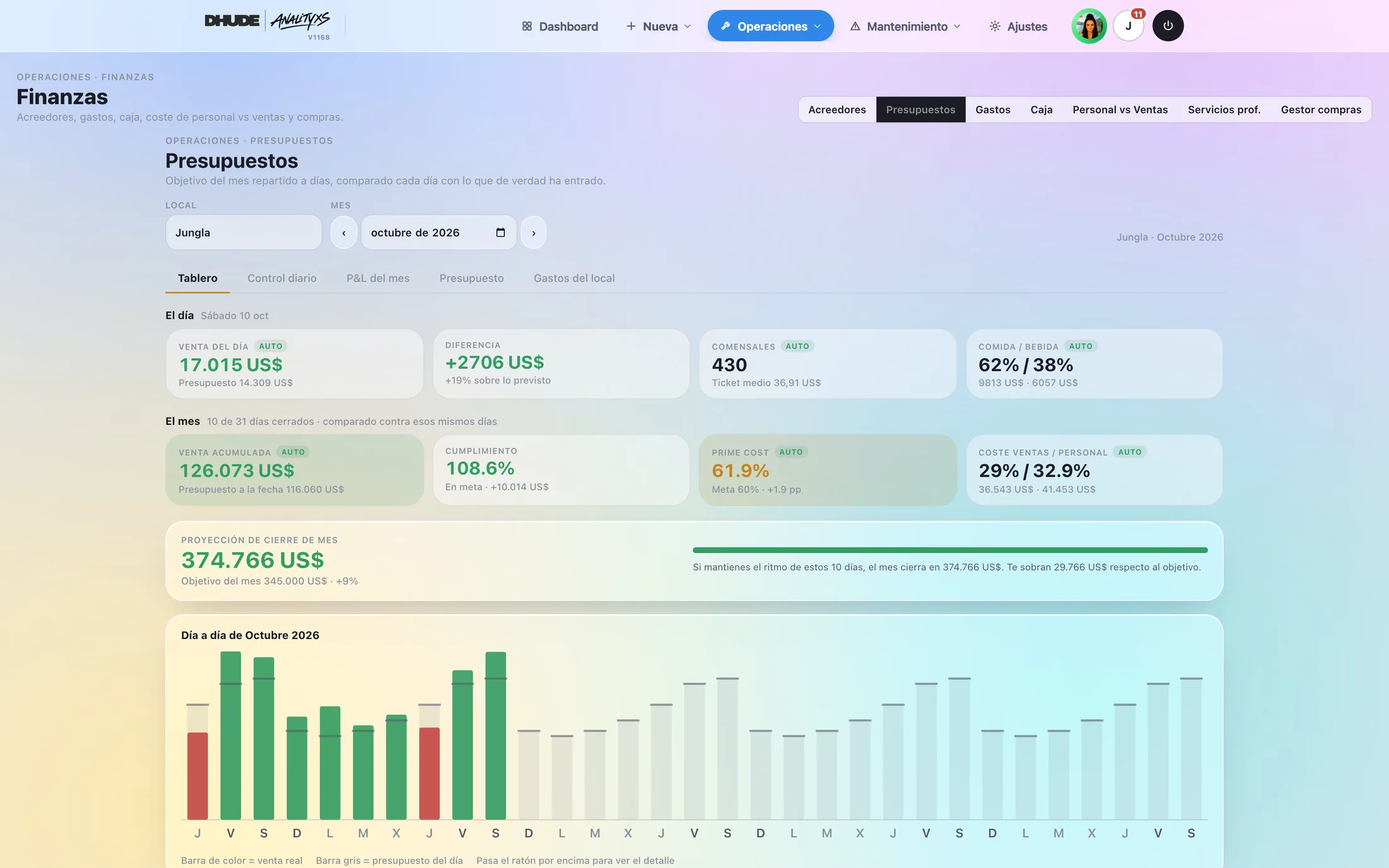Open Ajustes settings
The image size is (1389, 868).
[1018, 26]
